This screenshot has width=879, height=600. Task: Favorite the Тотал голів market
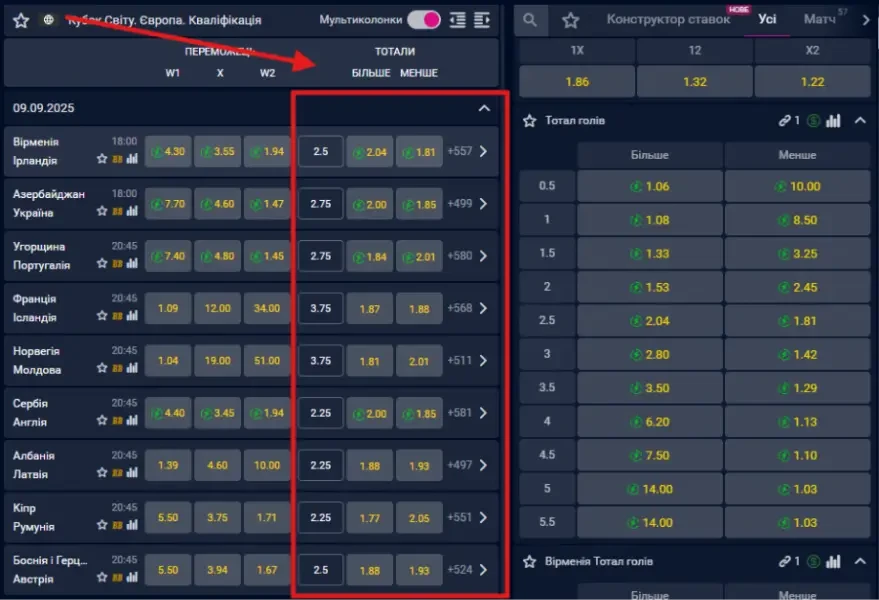(x=530, y=121)
